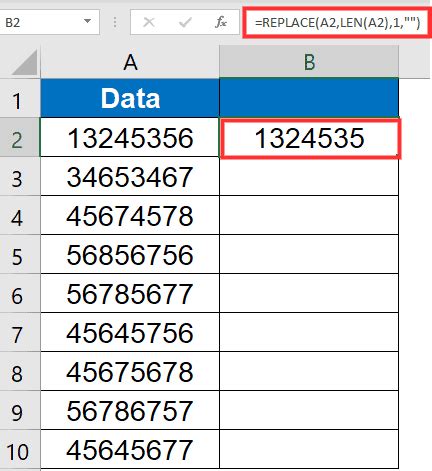The width and height of the screenshot is (432, 471).
Task: Select cell B2 containing 1324535
Action: tap(310, 138)
